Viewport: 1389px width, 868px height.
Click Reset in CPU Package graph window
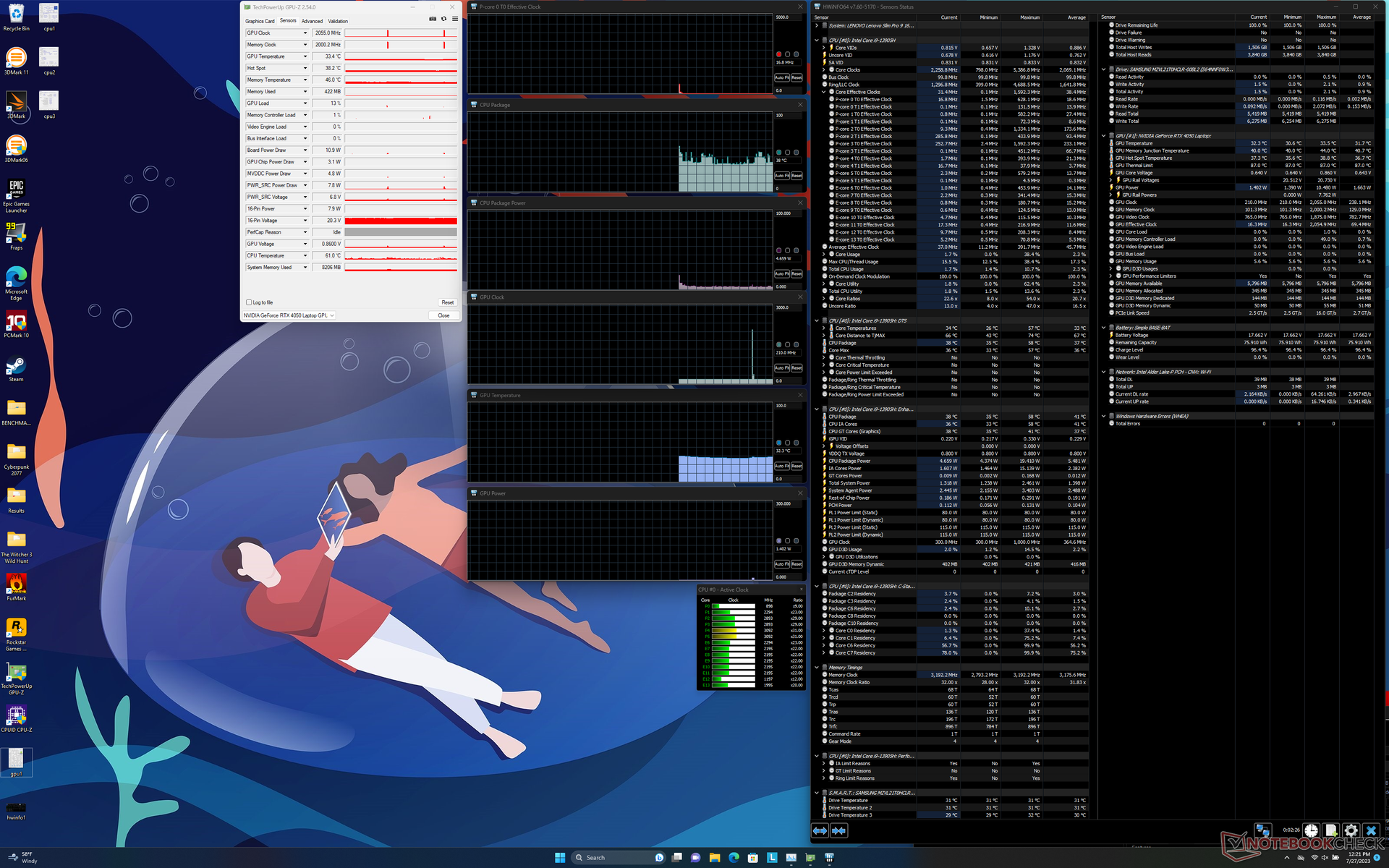(797, 176)
